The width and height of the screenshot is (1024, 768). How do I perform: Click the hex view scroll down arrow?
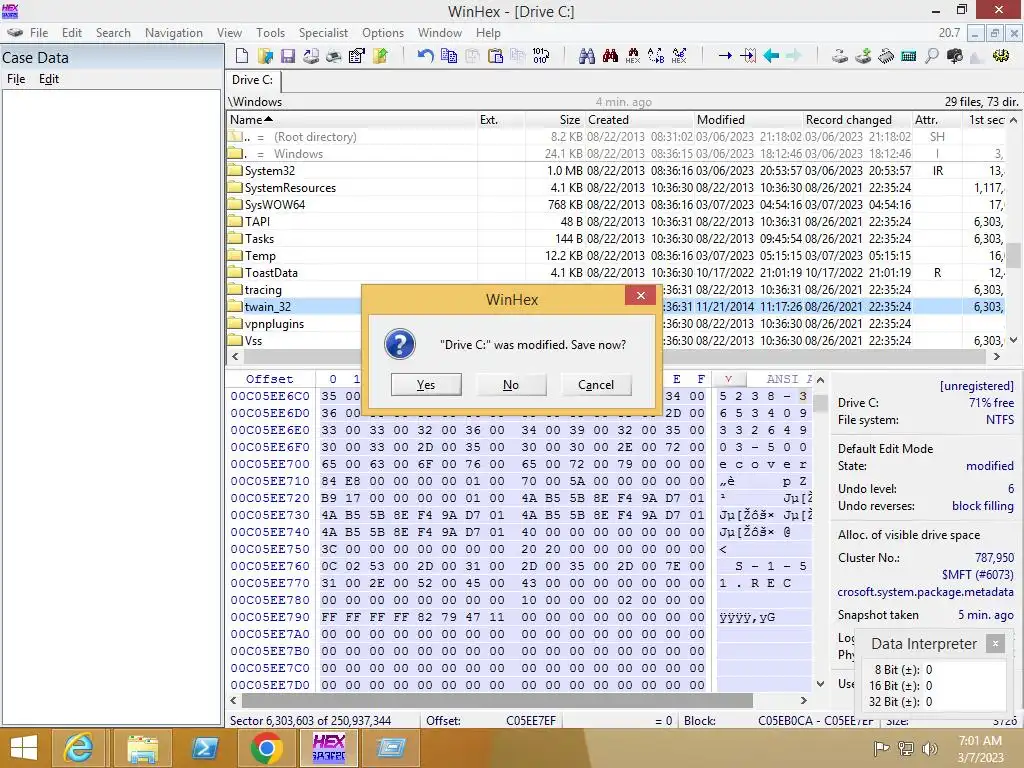(x=820, y=684)
